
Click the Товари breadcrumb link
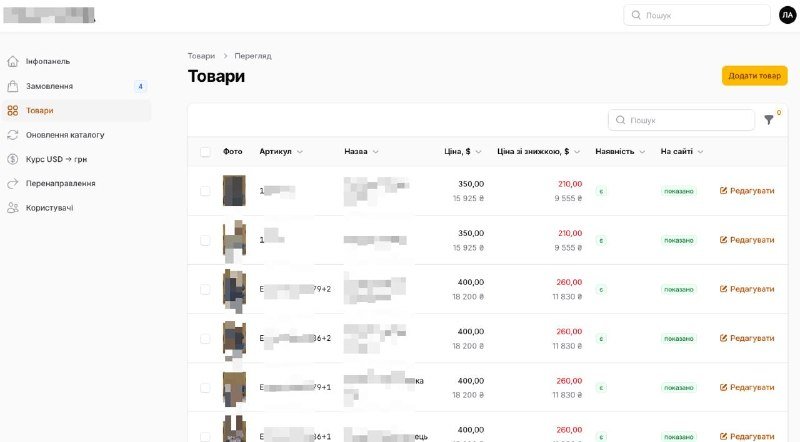201,56
